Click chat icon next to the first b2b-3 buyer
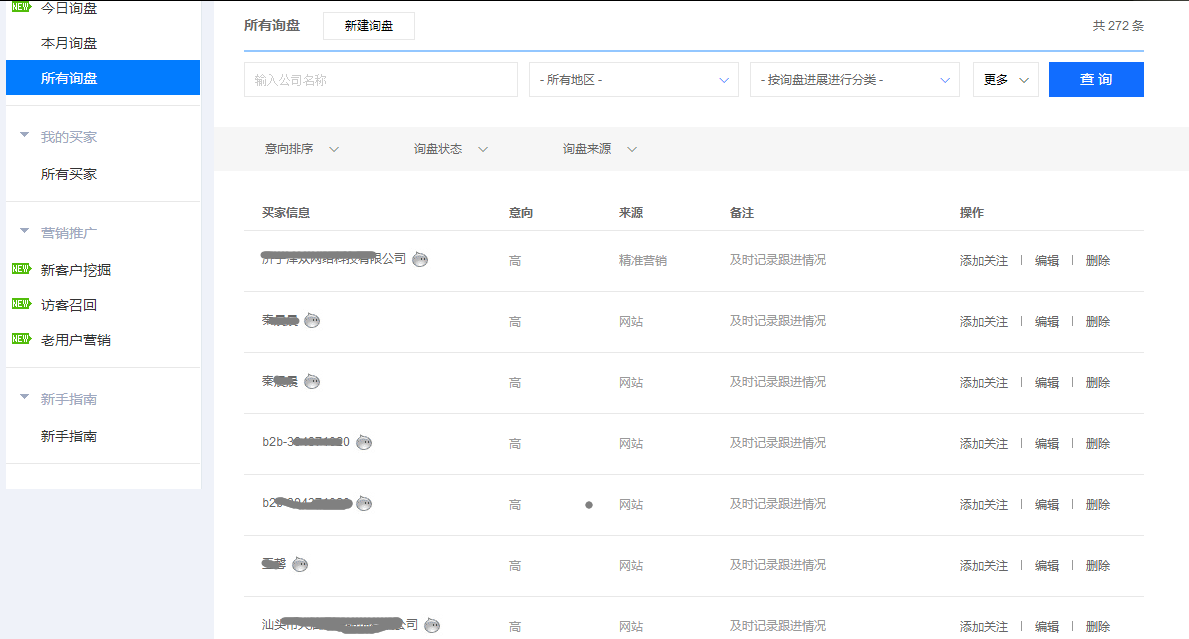 coord(364,443)
